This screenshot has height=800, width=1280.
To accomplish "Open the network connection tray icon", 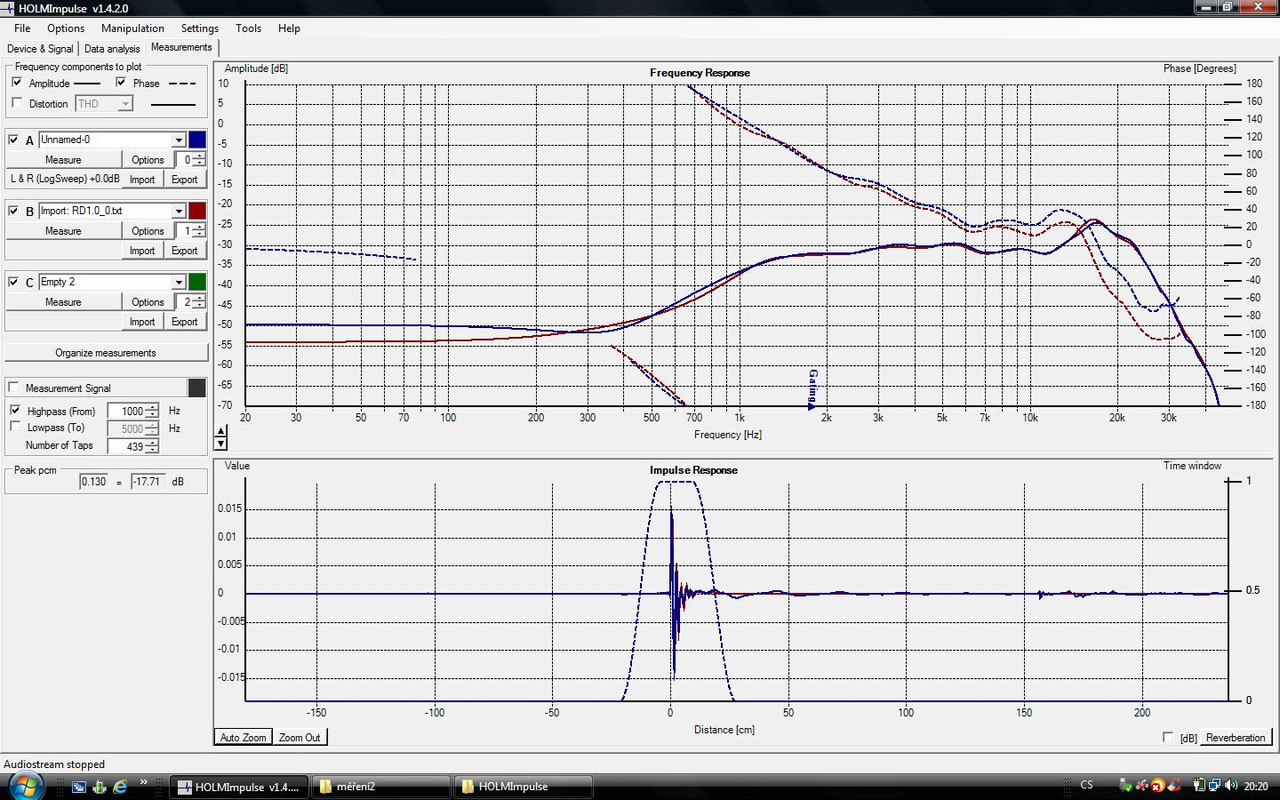I will (1214, 786).
